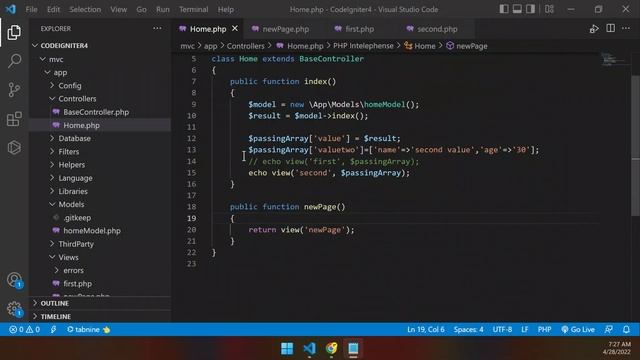
Task: Toggle primary side bar layout icon
Action: [x=504, y=9]
